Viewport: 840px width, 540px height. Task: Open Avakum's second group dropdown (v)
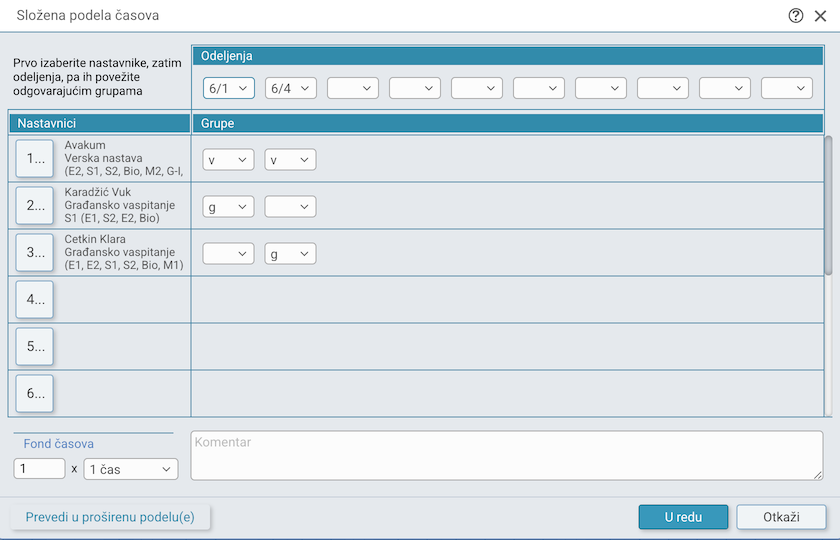click(x=290, y=160)
